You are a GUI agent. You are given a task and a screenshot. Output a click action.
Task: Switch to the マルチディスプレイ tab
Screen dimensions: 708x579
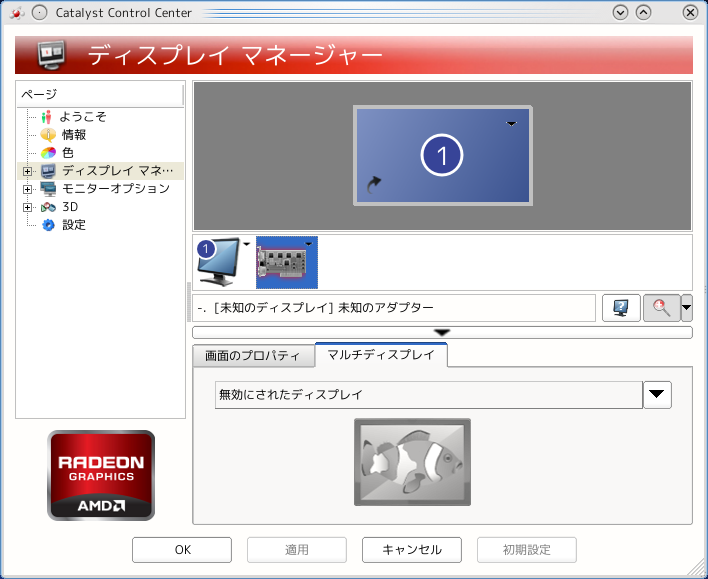[381, 355]
